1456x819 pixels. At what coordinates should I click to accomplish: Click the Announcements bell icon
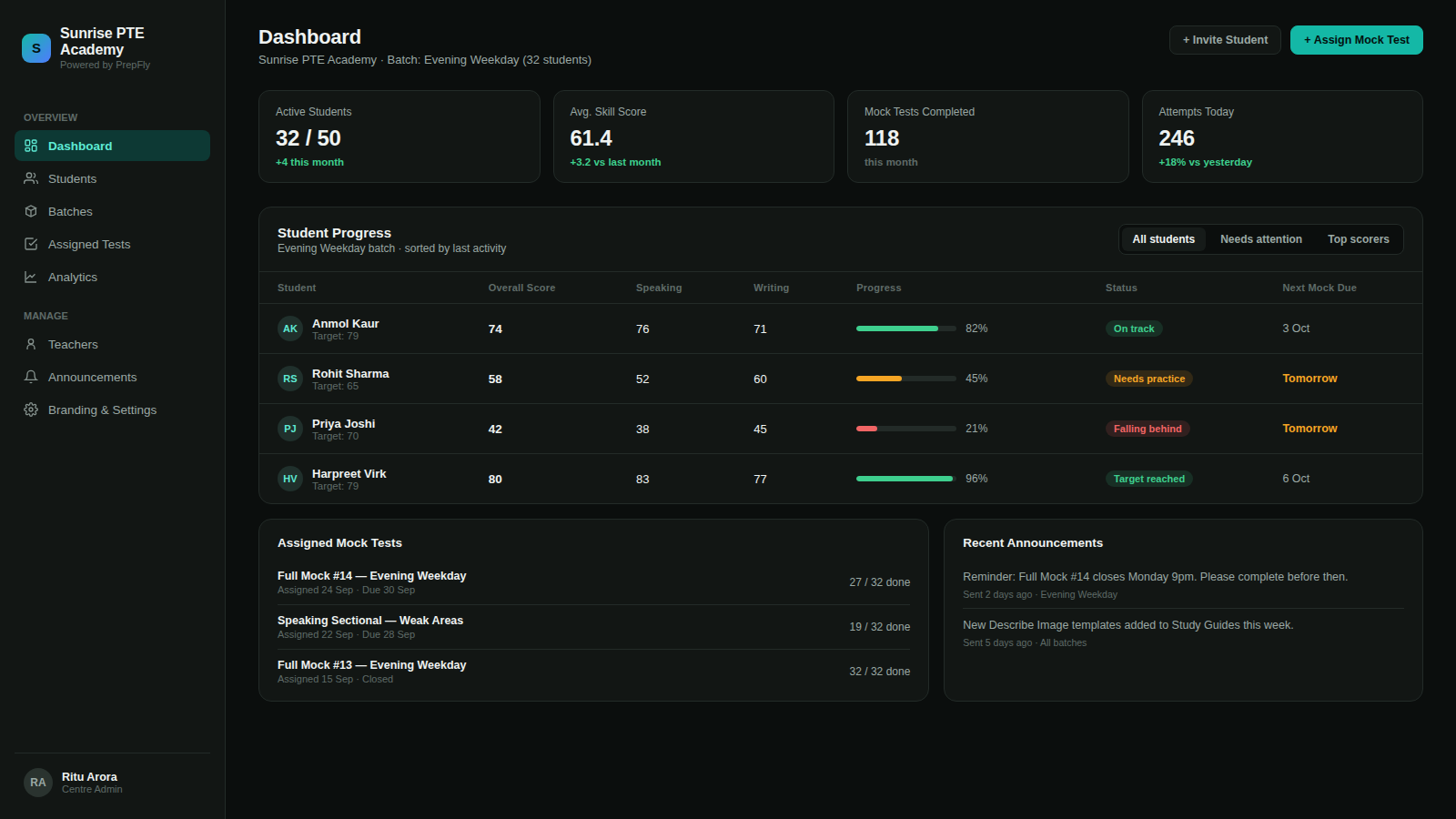(x=31, y=377)
